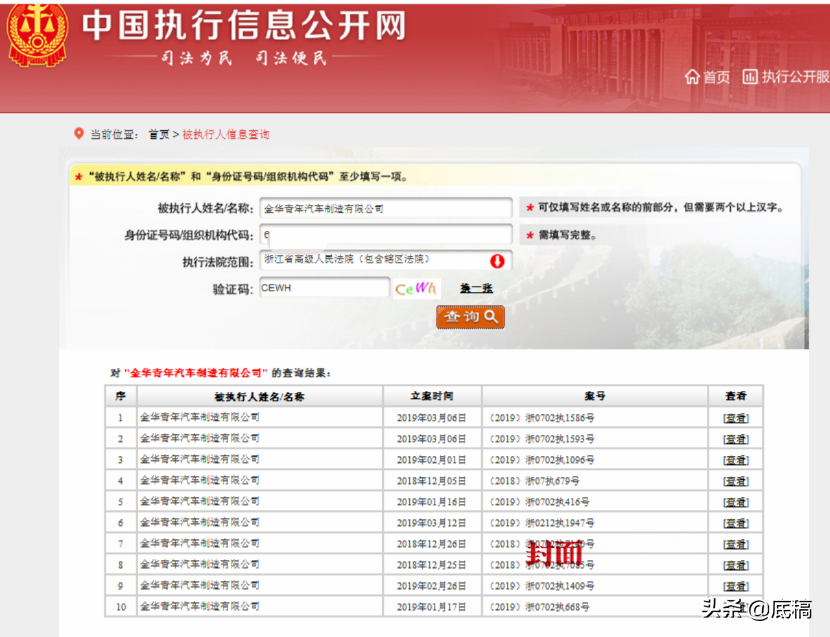The height and width of the screenshot is (637, 830).
Task: Click 查看 for result row 1
Action: click(x=736, y=418)
